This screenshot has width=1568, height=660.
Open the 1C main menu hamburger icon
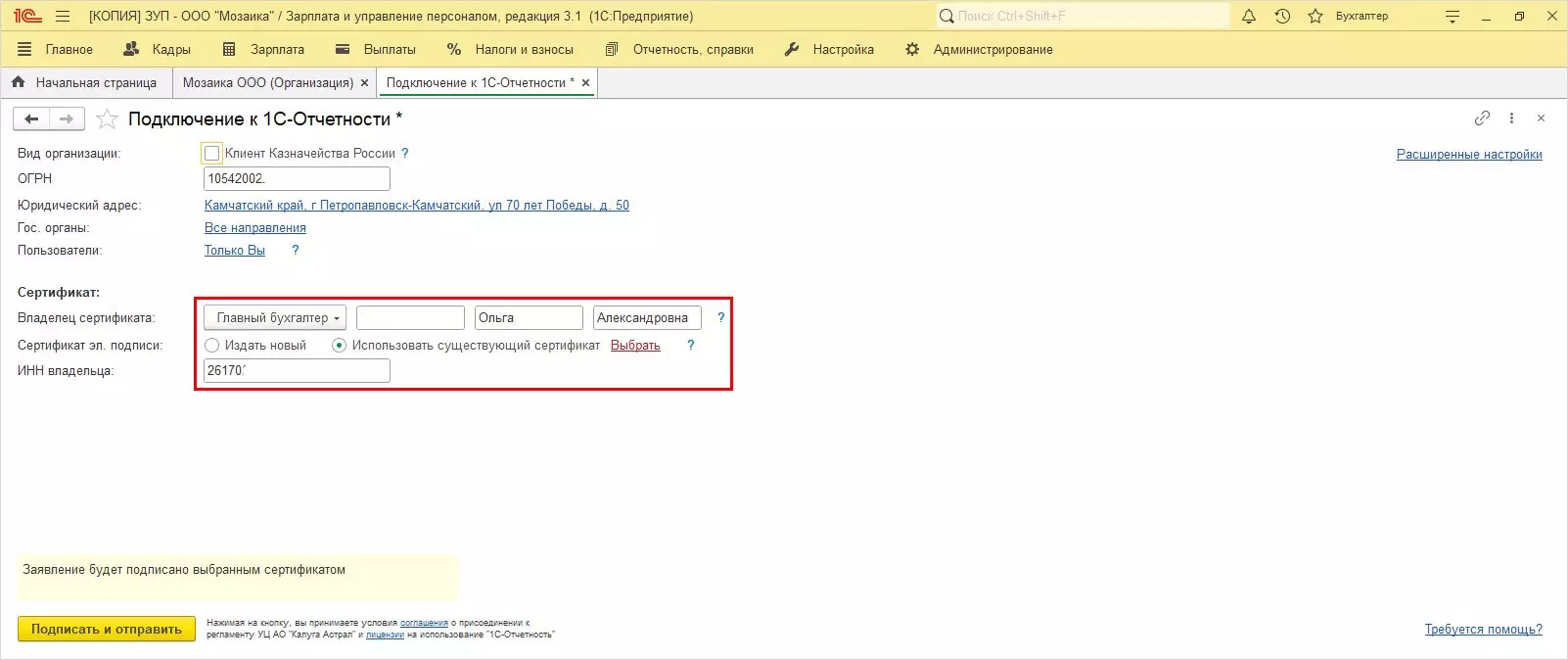[x=63, y=16]
